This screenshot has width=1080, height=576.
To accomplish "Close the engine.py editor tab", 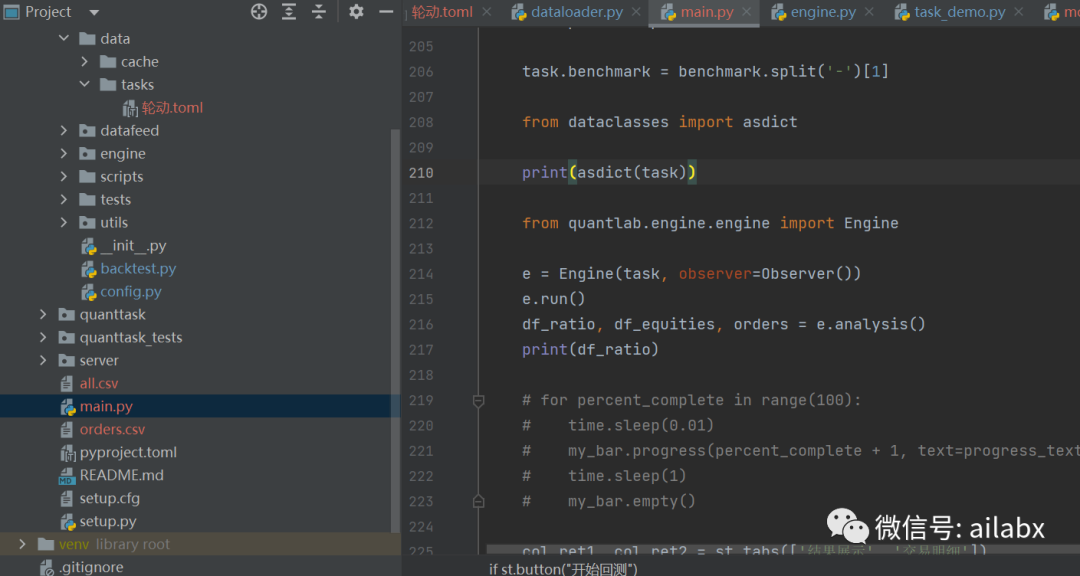I will pos(869,12).
